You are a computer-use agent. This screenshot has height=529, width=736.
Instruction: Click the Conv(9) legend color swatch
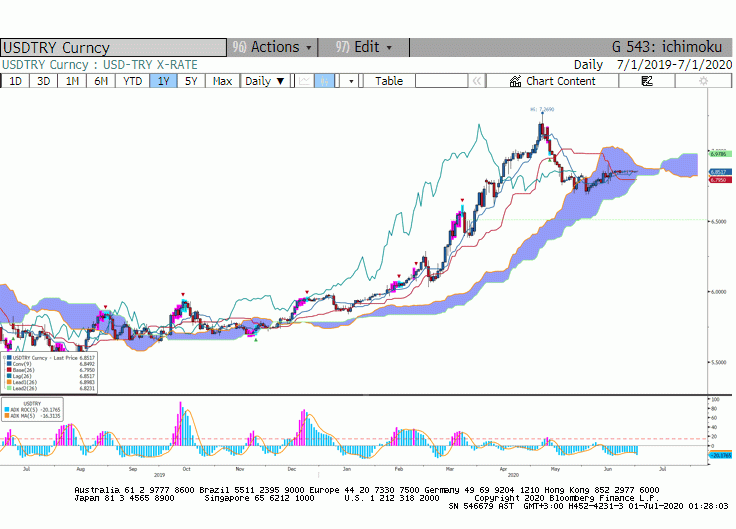pos(9,364)
